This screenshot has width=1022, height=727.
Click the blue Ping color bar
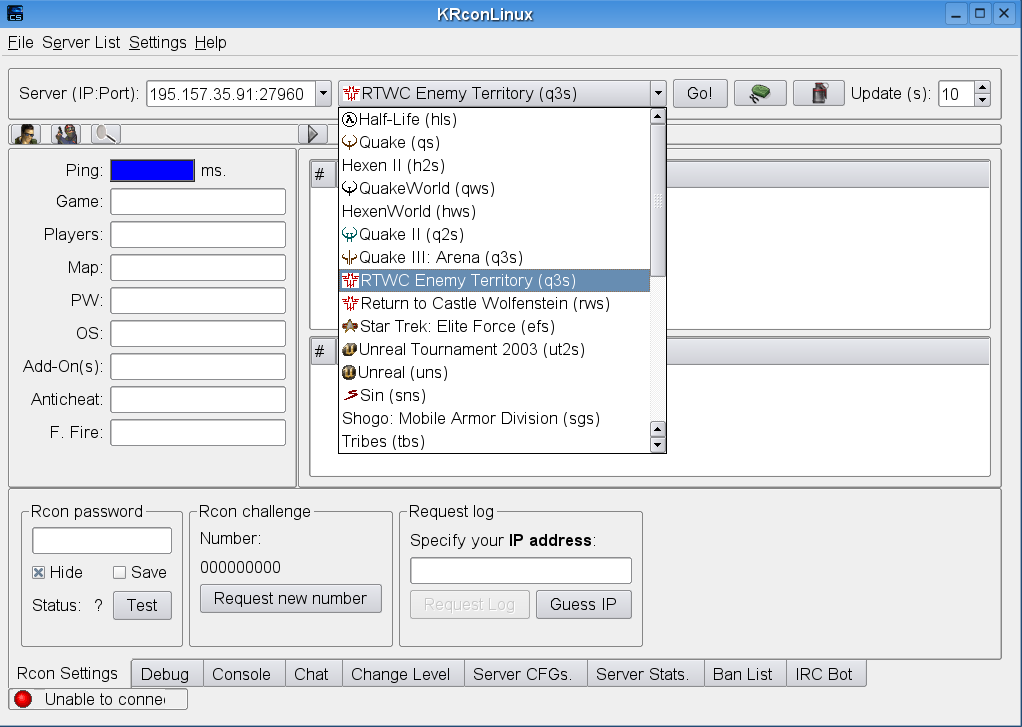click(153, 170)
